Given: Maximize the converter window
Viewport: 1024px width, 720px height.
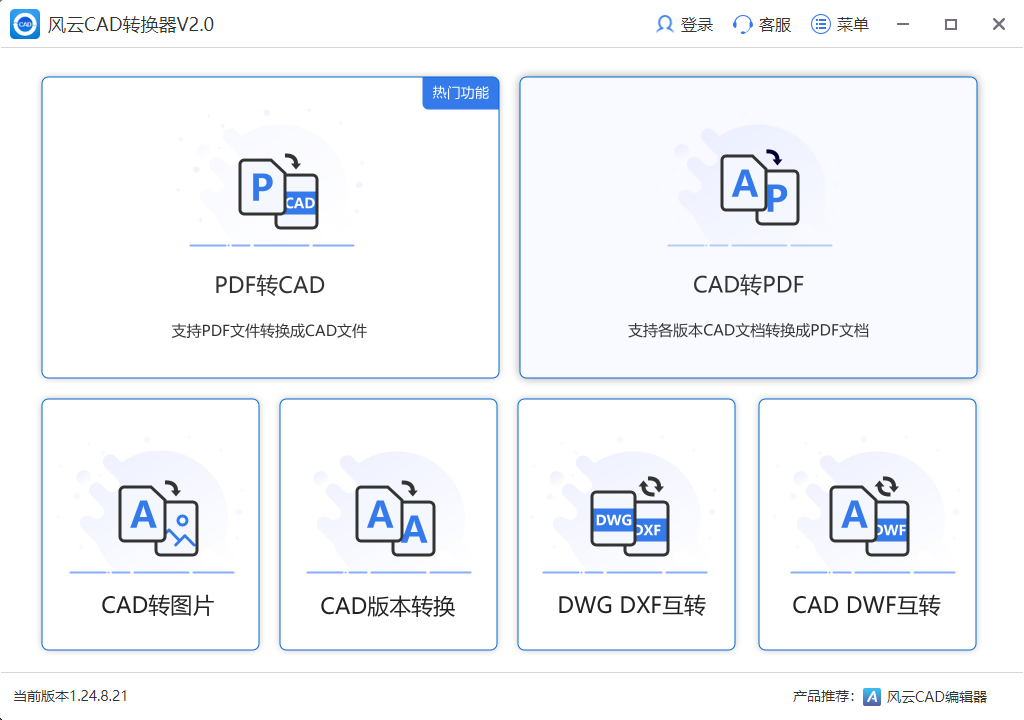Looking at the screenshot, I should [951, 25].
